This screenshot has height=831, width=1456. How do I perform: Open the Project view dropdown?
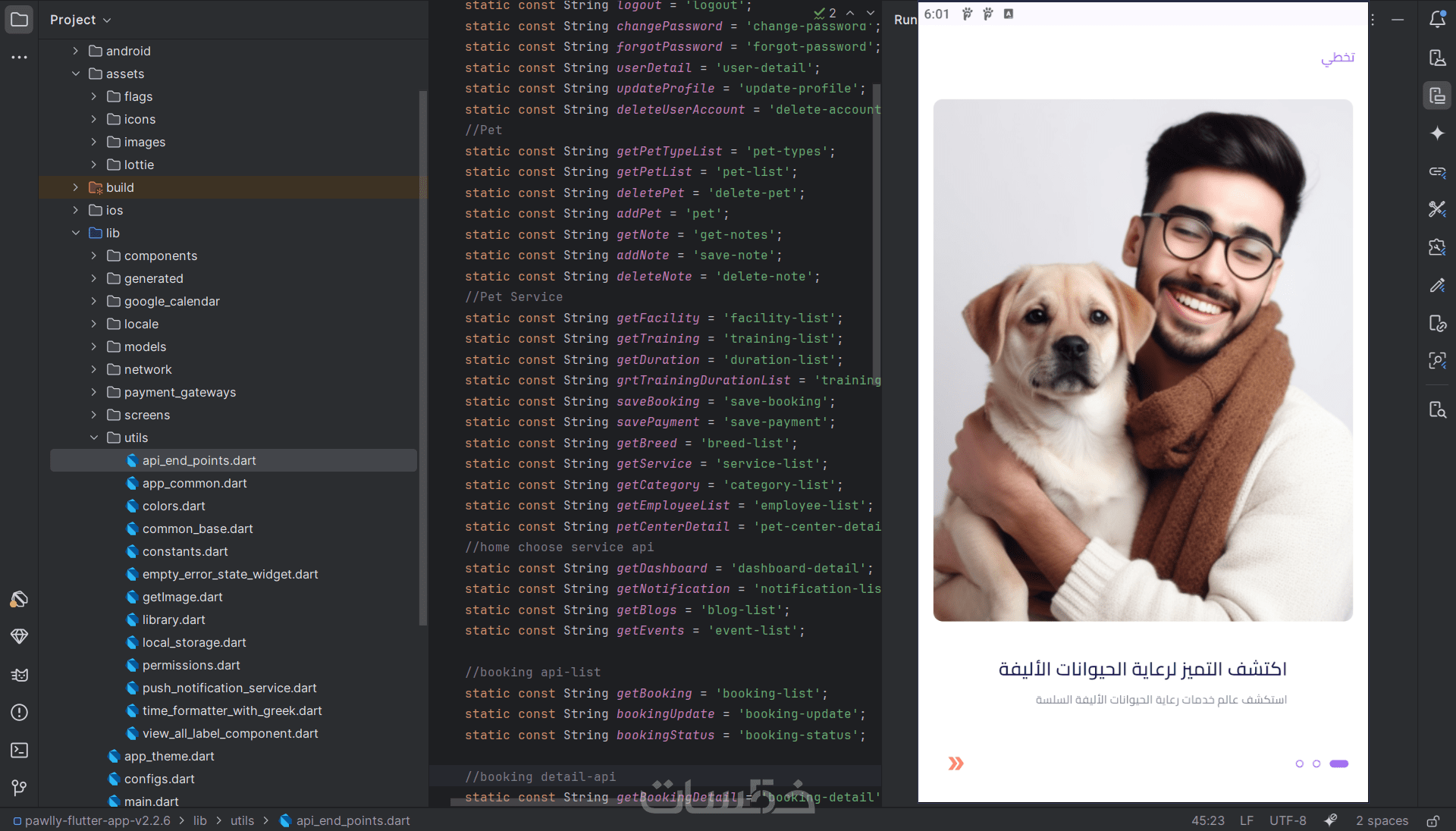80,20
